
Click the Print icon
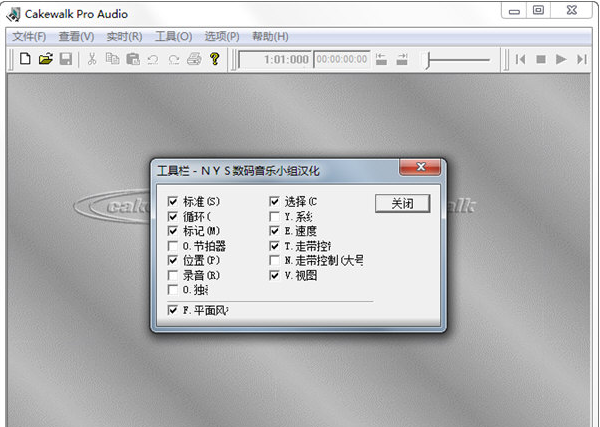point(194,59)
